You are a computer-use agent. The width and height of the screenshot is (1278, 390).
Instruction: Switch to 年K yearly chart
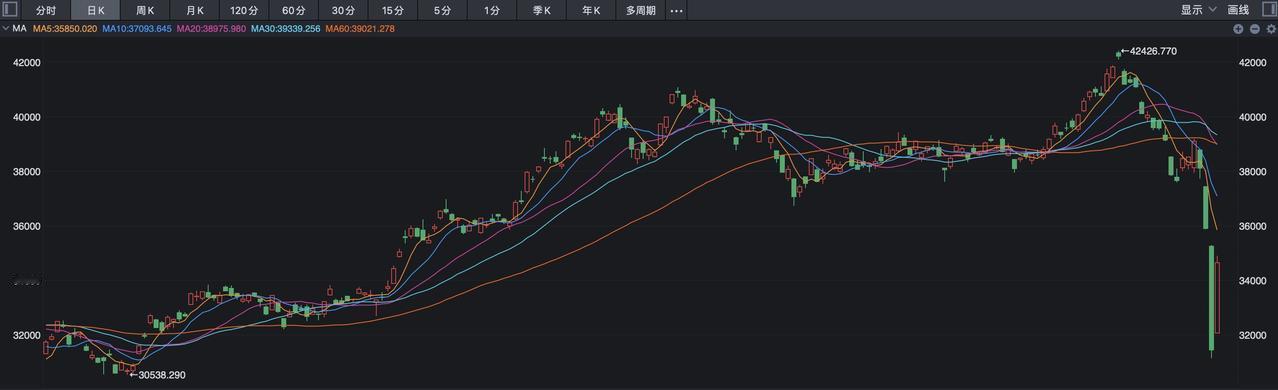pos(591,10)
